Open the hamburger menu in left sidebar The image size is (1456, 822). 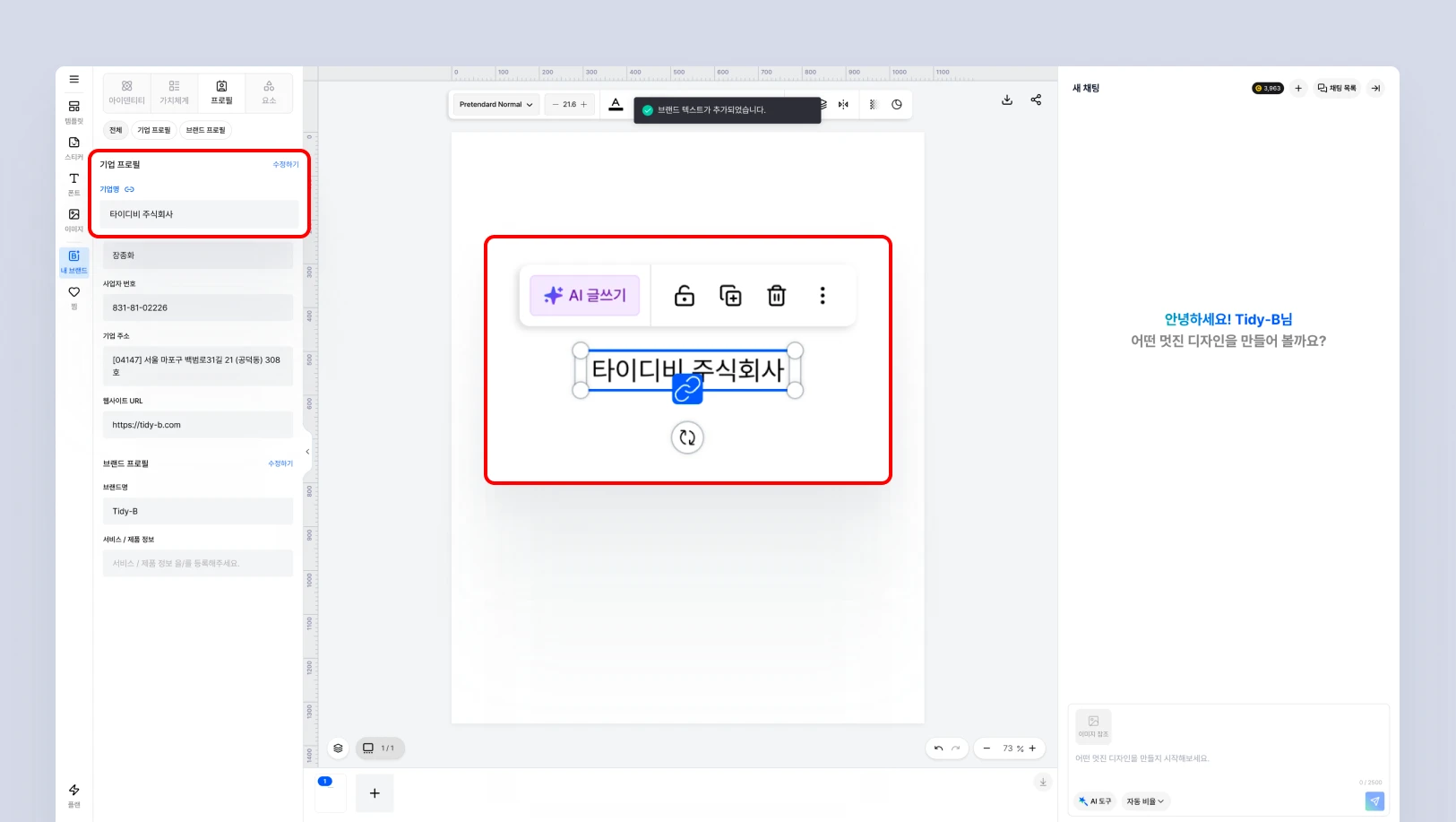[74, 79]
